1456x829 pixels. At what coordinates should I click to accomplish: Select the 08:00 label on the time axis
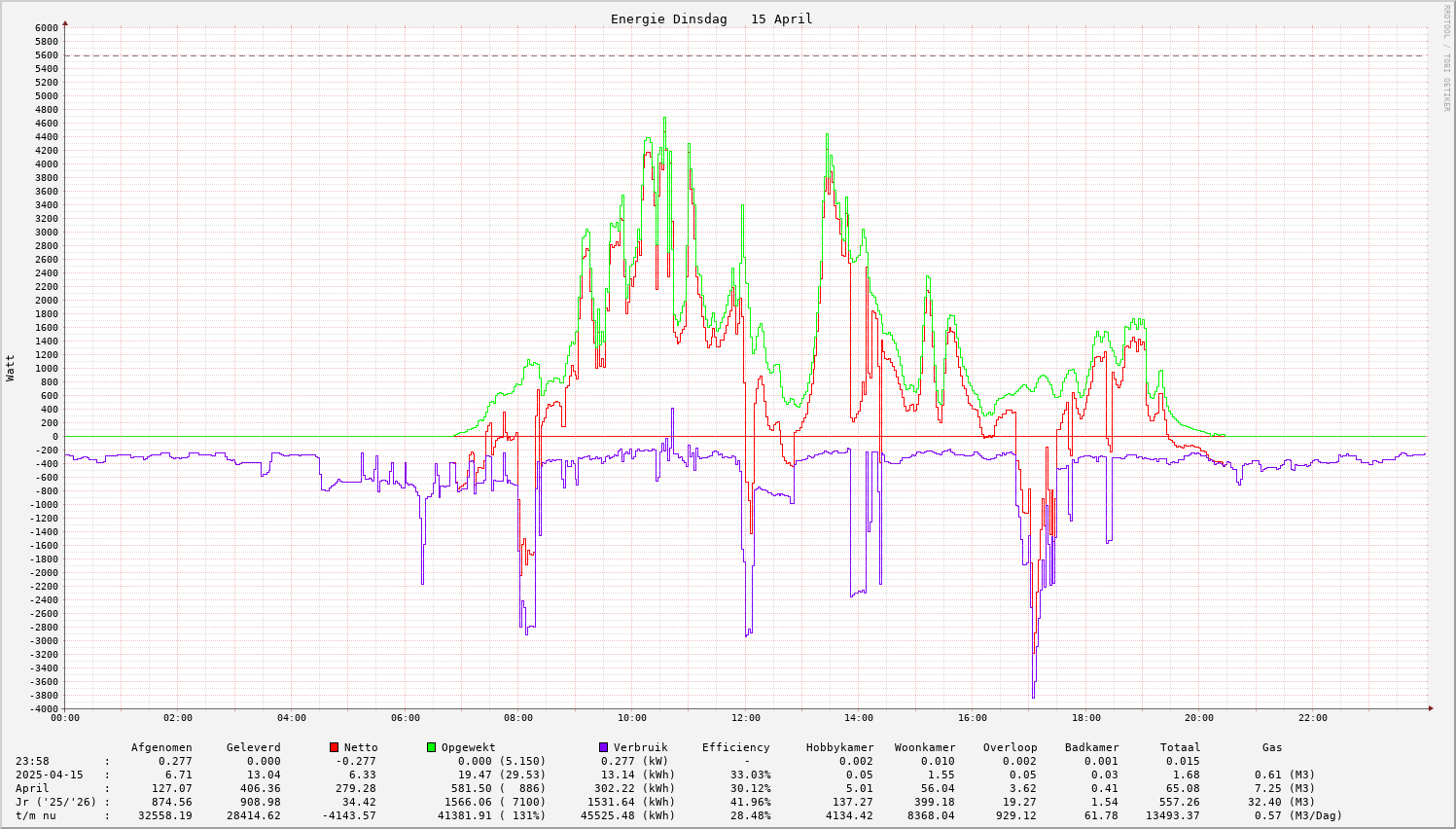click(518, 718)
